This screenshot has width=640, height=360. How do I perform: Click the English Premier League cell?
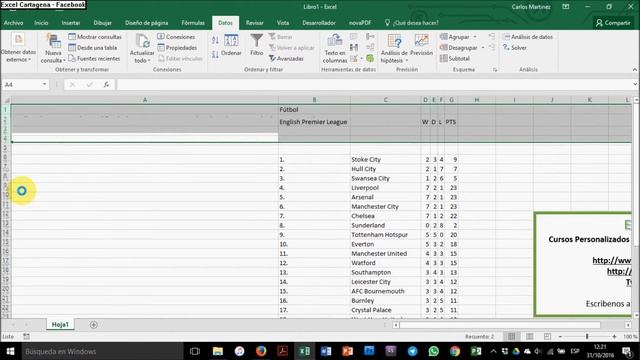tap(313, 122)
